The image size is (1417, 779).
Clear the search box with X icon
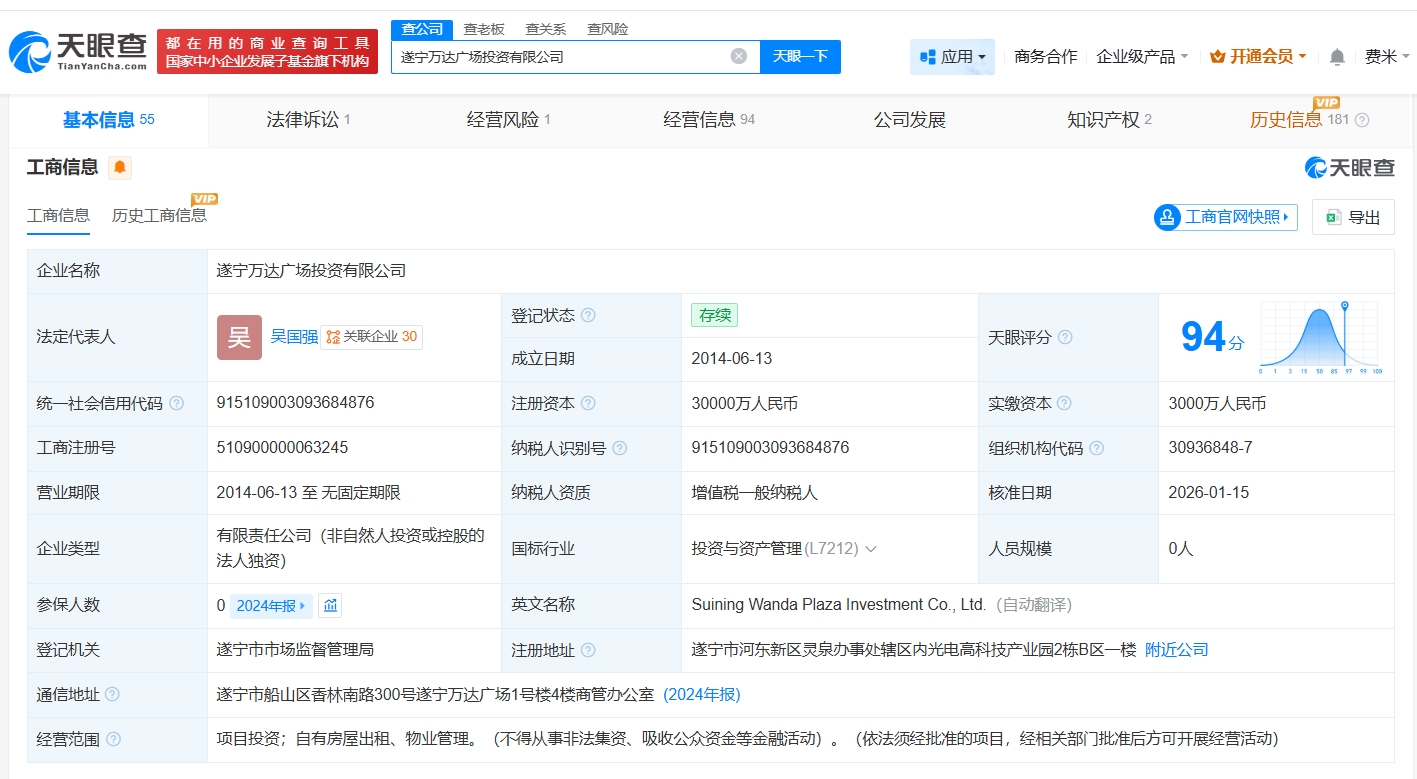[x=739, y=56]
